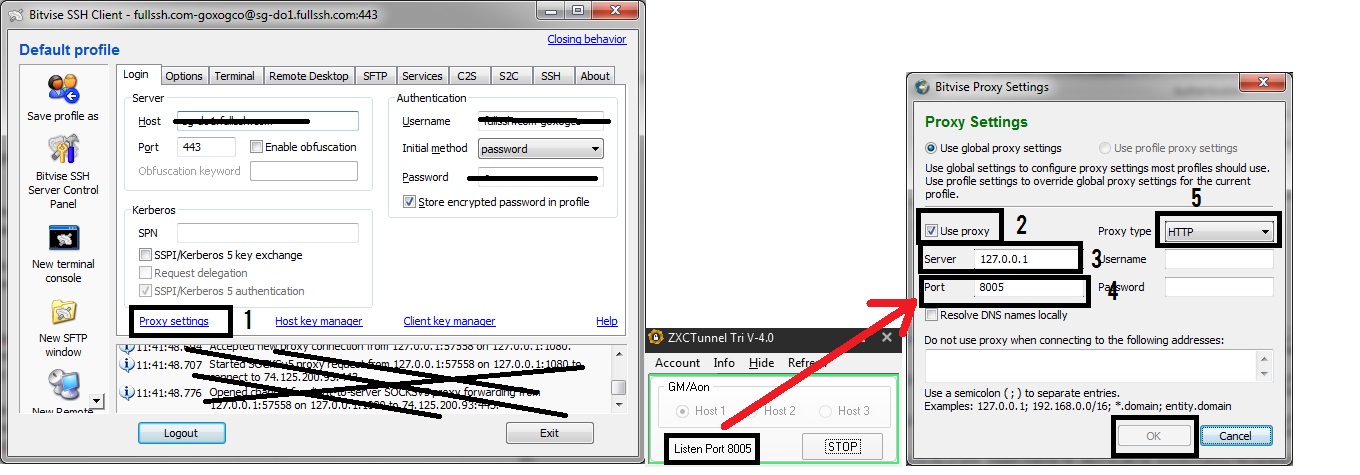Click the log panel scrollbar
Screen dimensions: 1360x475
[619, 377]
